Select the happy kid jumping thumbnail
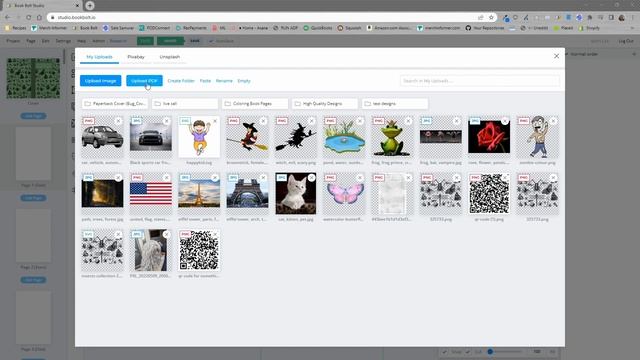The height and width of the screenshot is (360, 640). (x=199, y=137)
